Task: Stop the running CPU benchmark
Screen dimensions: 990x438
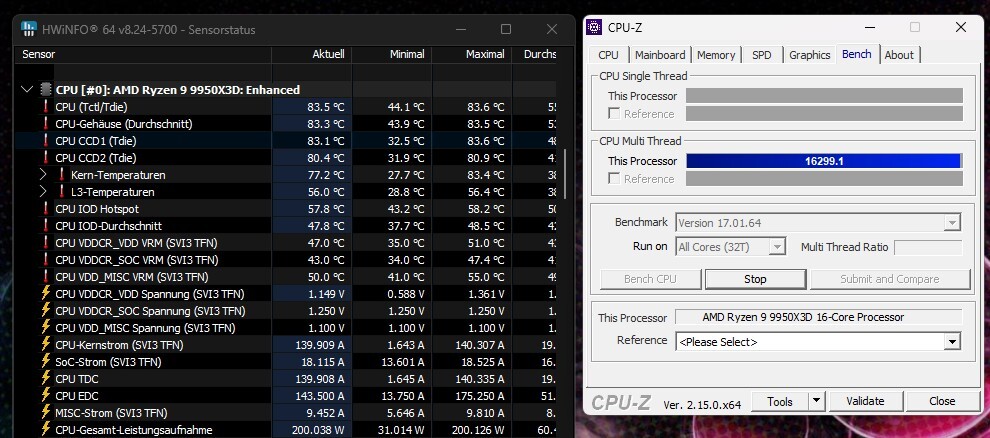Action: click(755, 279)
